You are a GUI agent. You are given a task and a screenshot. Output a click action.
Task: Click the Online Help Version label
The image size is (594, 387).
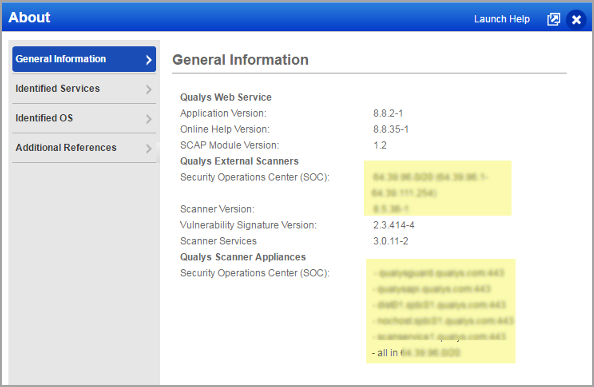tap(225, 129)
